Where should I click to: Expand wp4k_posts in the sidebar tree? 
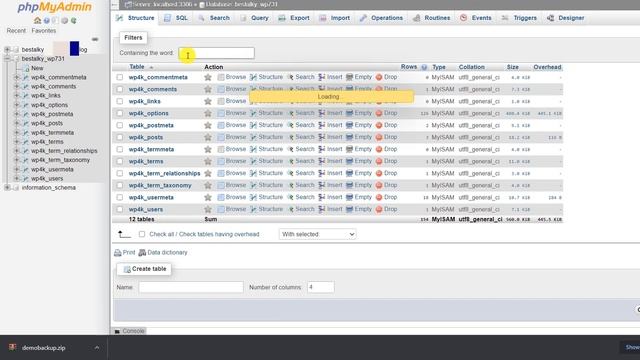17,123
